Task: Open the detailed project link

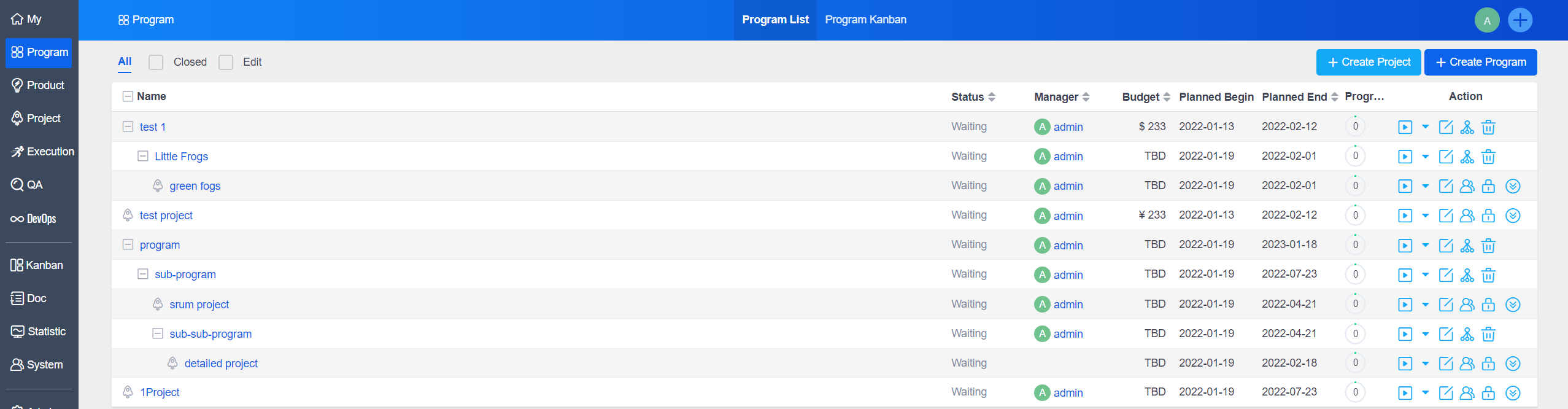Action: point(221,364)
